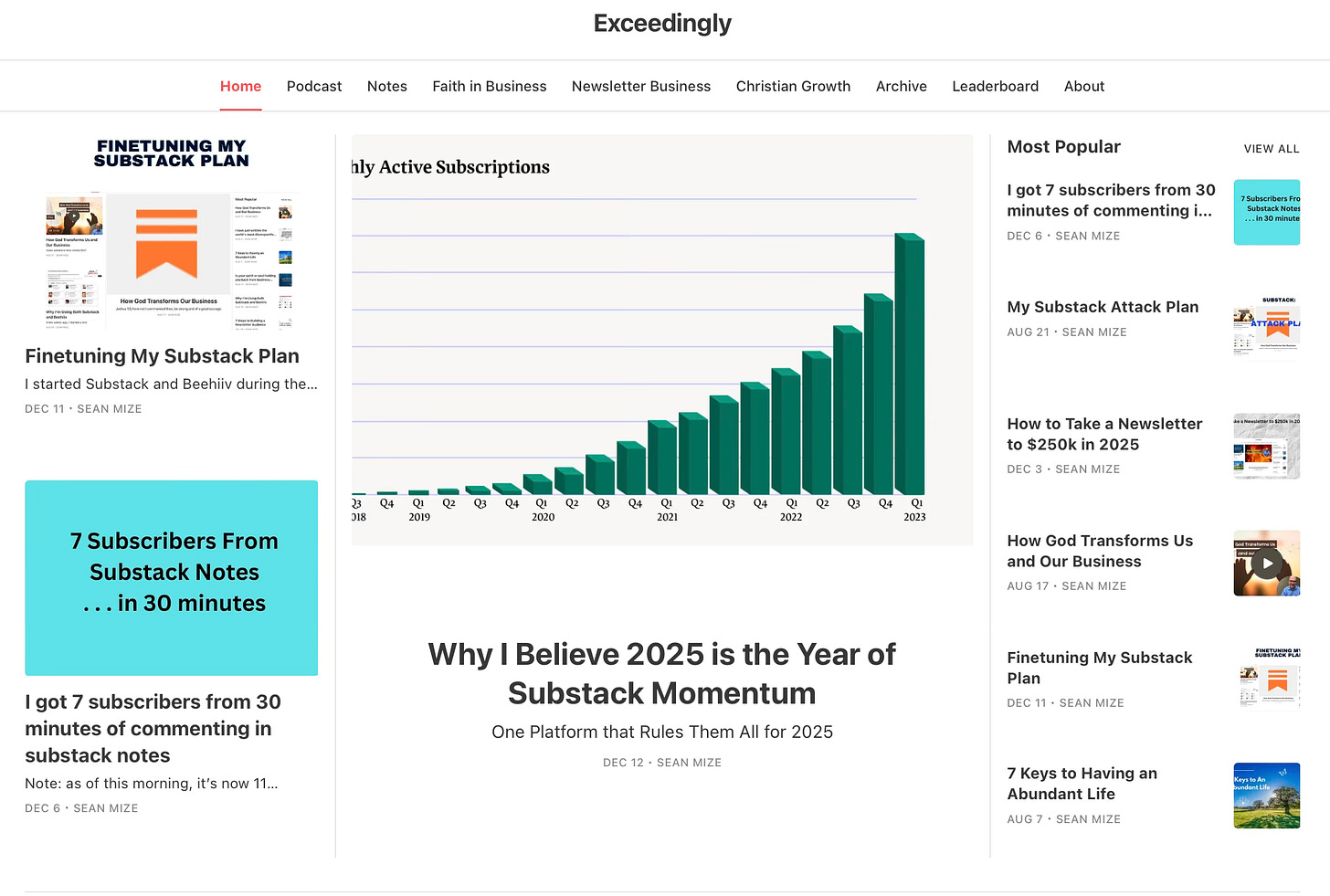
Task: Open Faith in Business section
Action: [490, 86]
